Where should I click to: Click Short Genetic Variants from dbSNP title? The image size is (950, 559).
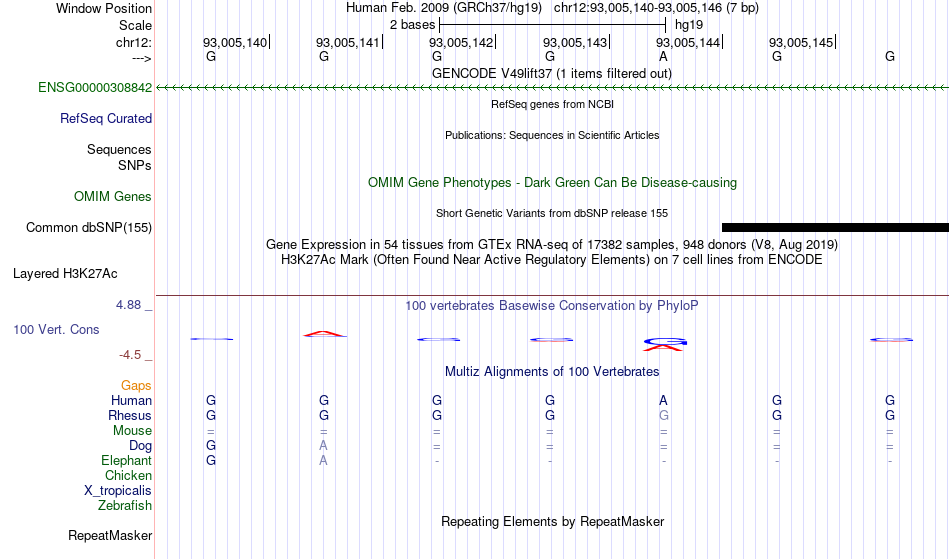click(552, 213)
